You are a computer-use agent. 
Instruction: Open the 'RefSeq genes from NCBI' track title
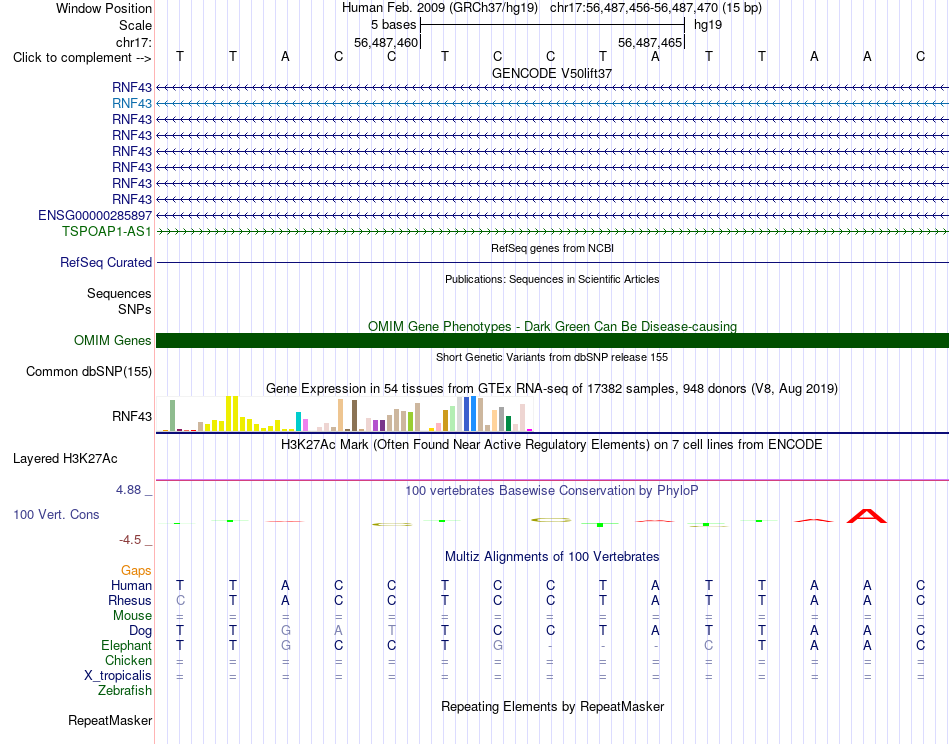tap(552, 248)
